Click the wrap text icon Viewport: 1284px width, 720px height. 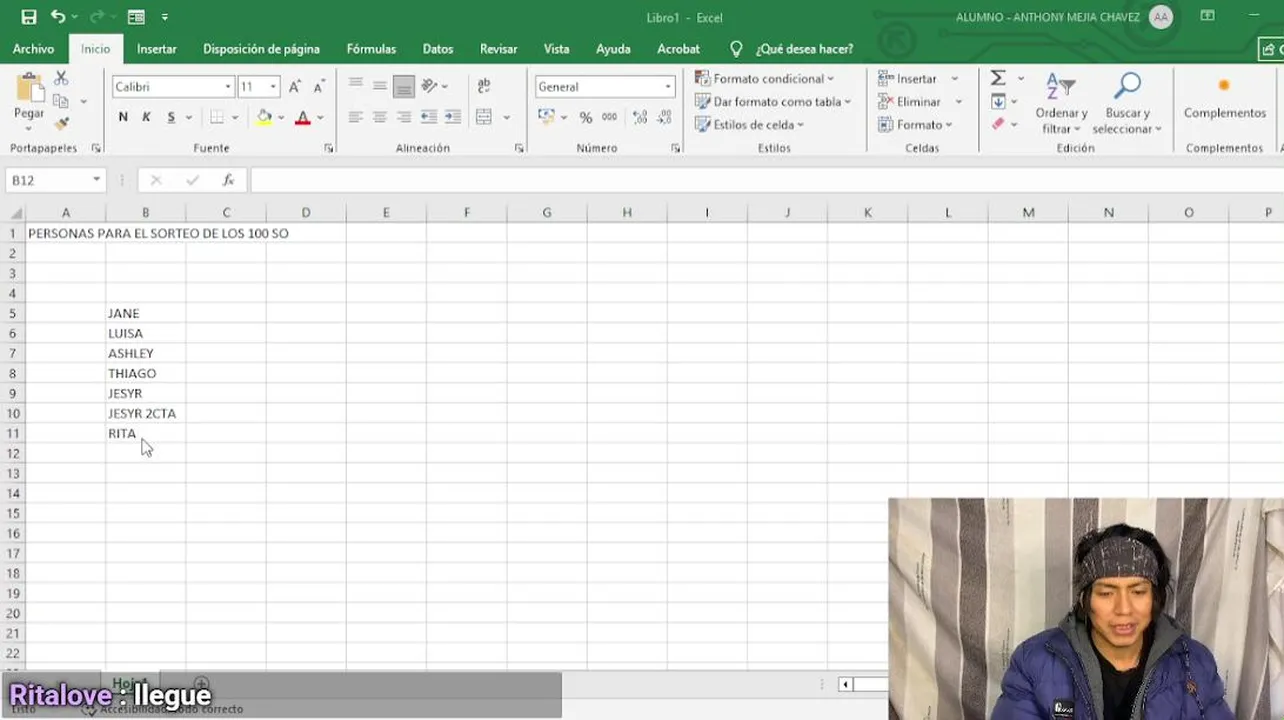[484, 86]
